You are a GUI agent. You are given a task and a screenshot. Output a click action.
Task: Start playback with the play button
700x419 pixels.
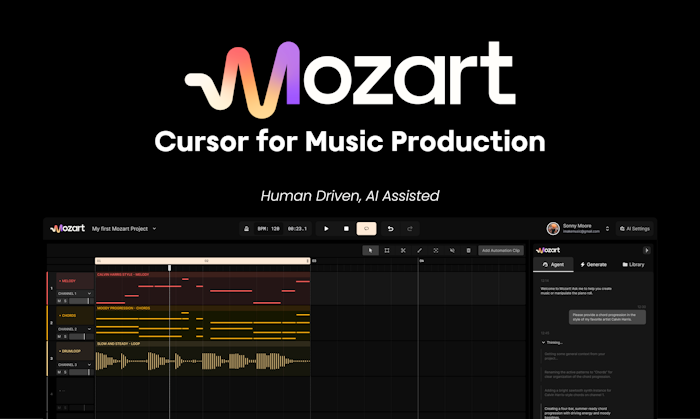click(326, 228)
